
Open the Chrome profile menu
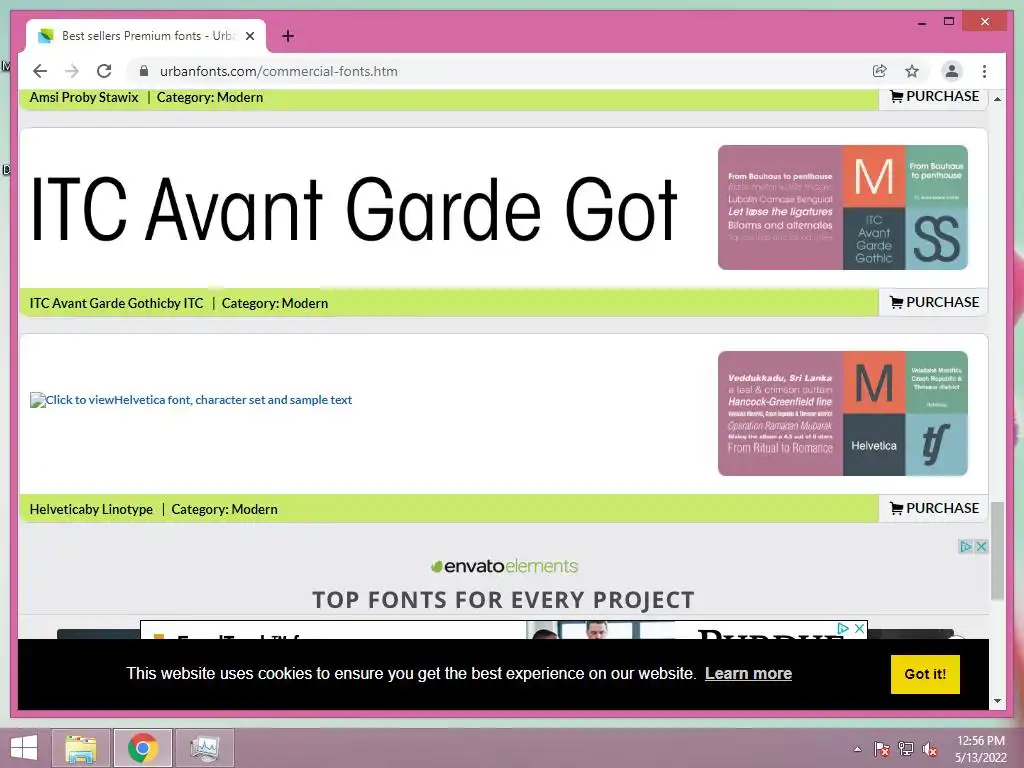pos(952,71)
